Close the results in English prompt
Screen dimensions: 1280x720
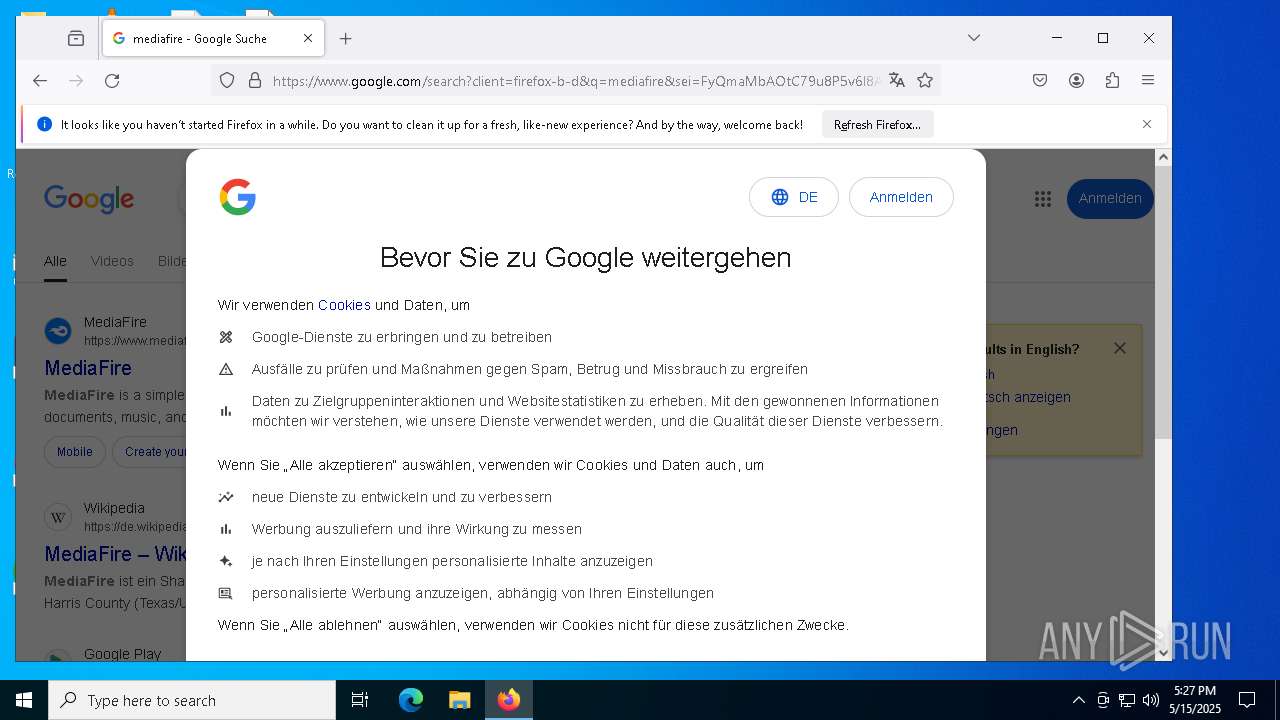point(1120,348)
